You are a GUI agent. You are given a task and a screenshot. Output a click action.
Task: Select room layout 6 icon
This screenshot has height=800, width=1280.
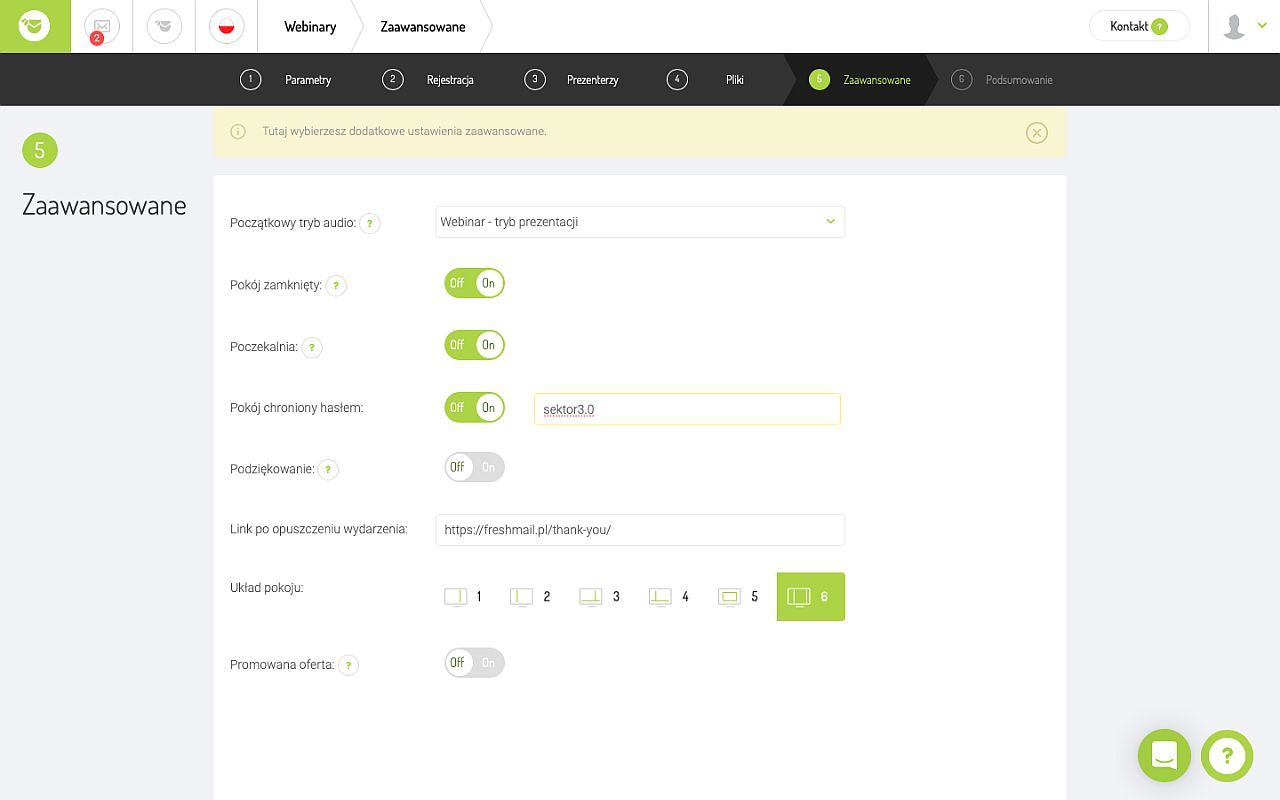click(810, 597)
